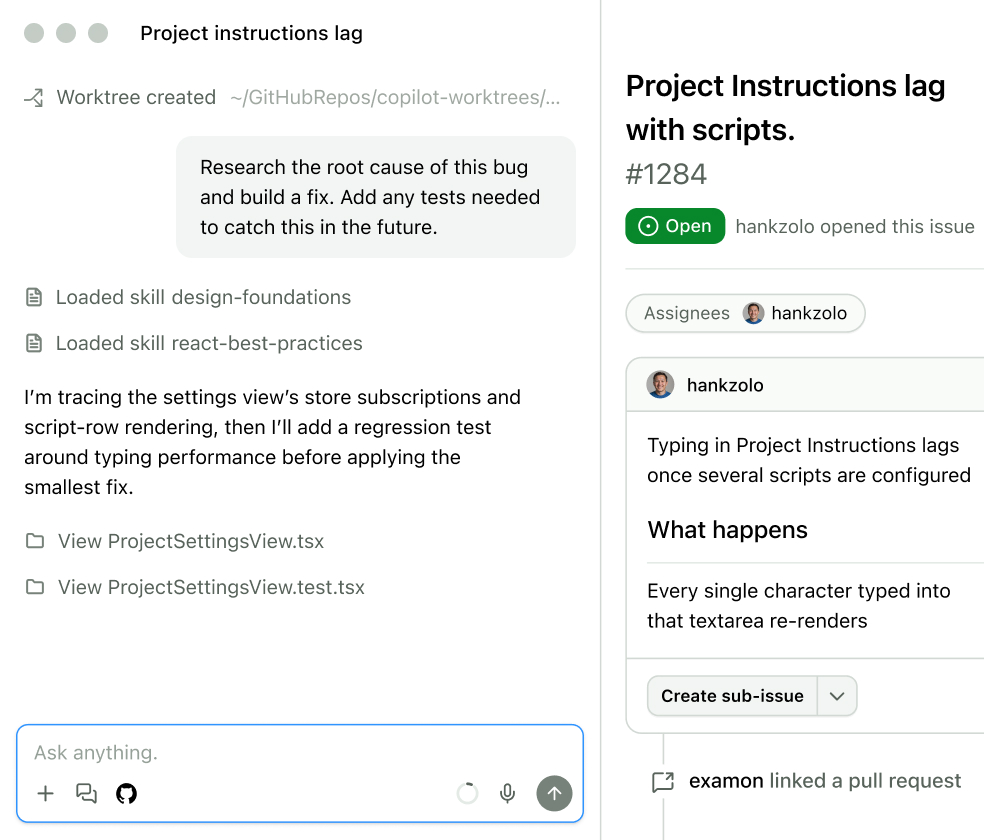The width and height of the screenshot is (984, 840).
Task: Click hankzolo avatar in Assignees pill
Action: 753,313
